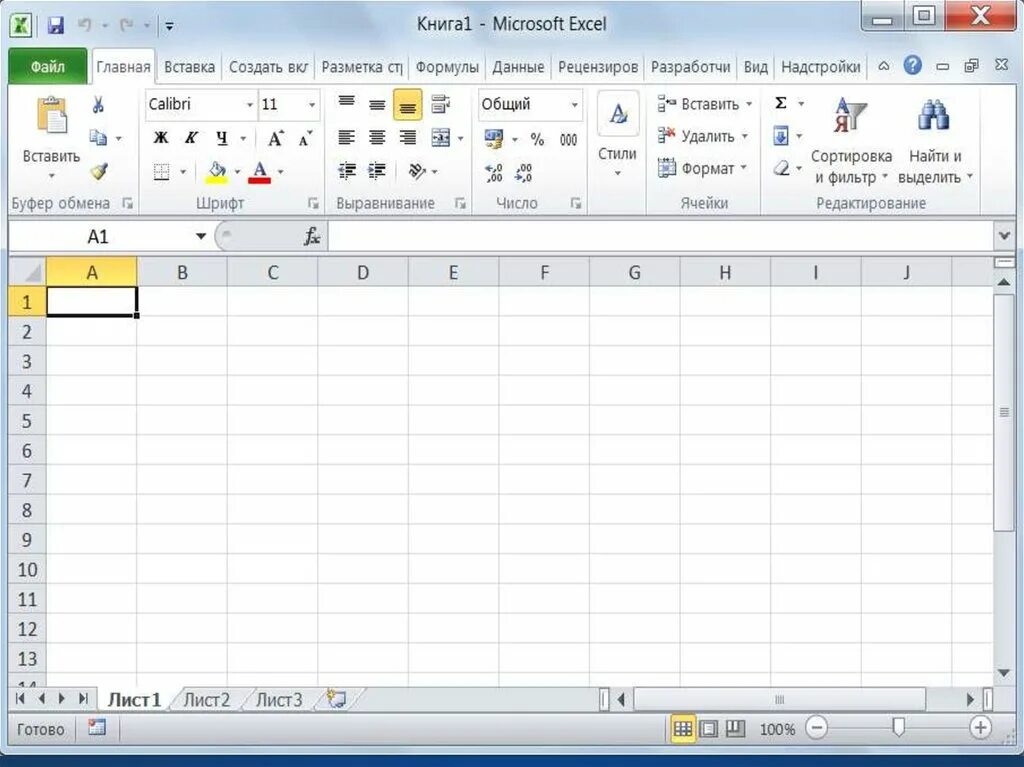Click zoom out minus button
Image resolution: width=1024 pixels, height=767 pixels.
point(816,727)
